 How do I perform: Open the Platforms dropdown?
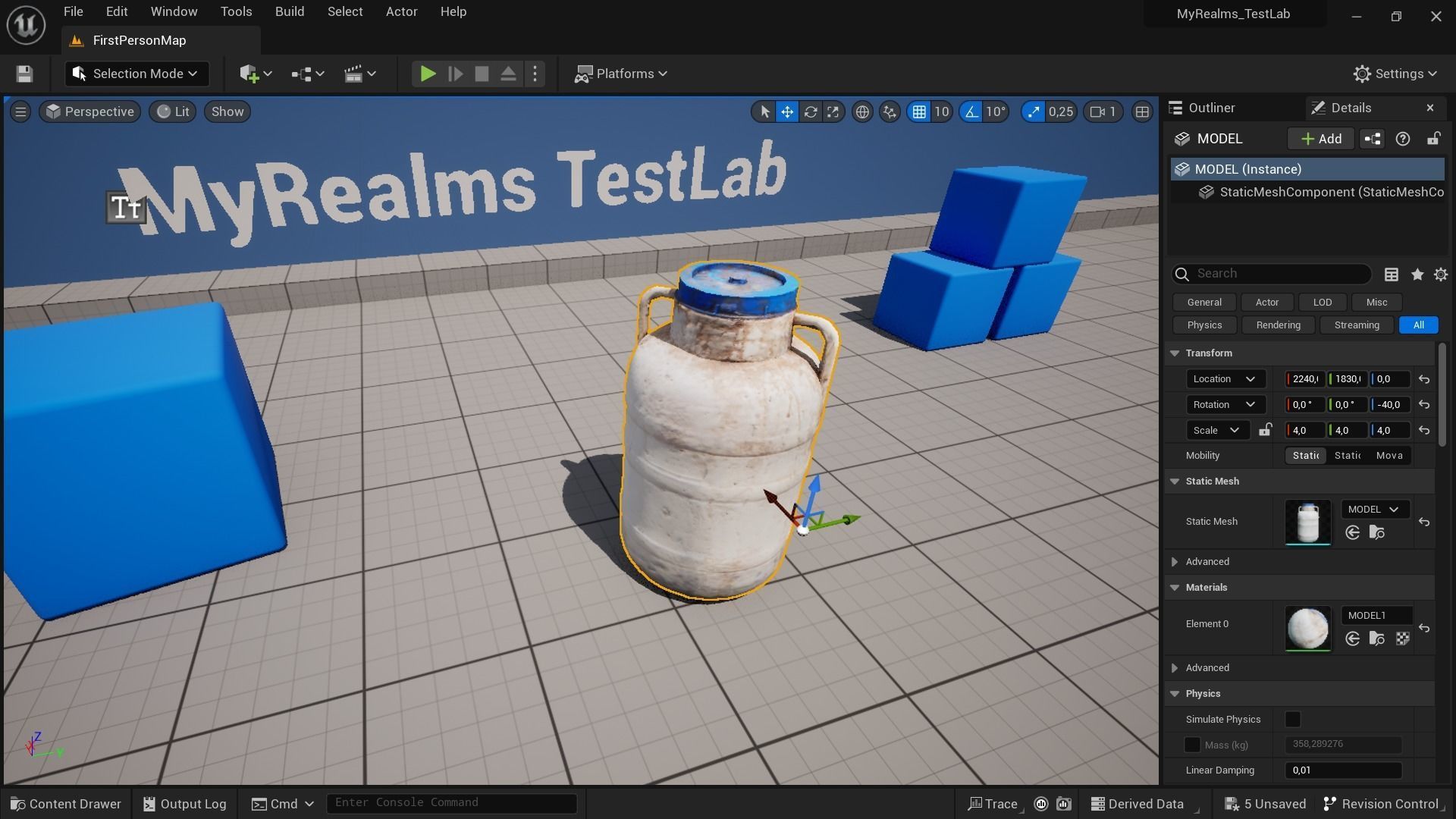pyautogui.click(x=620, y=74)
